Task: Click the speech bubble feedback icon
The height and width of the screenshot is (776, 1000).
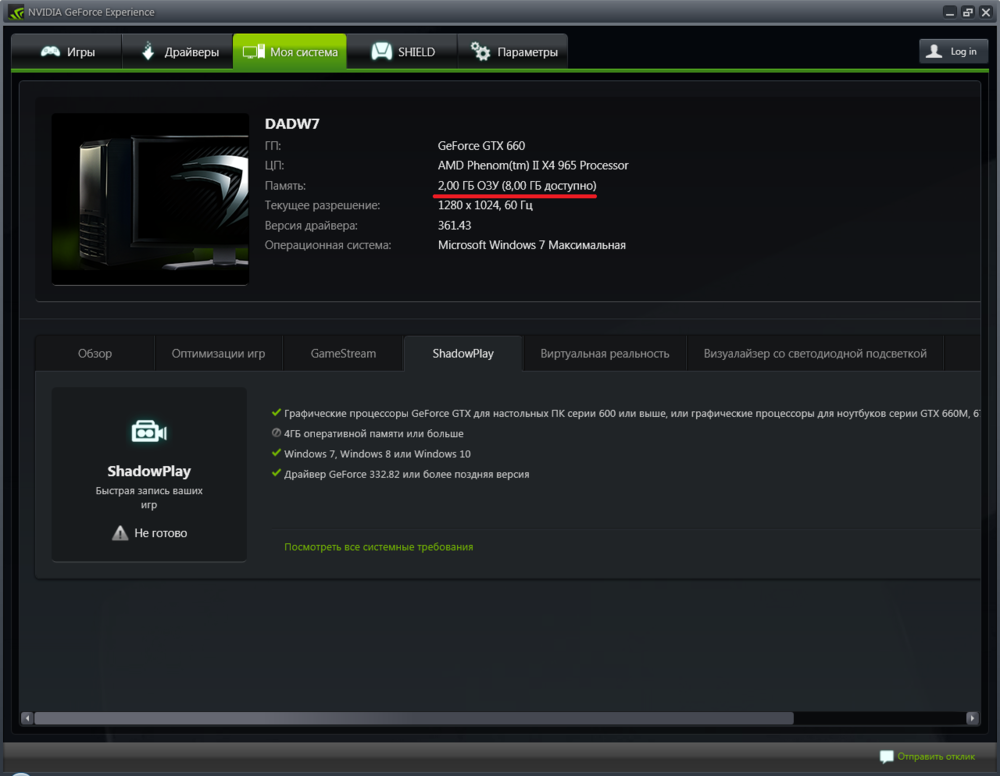Action: tap(886, 757)
